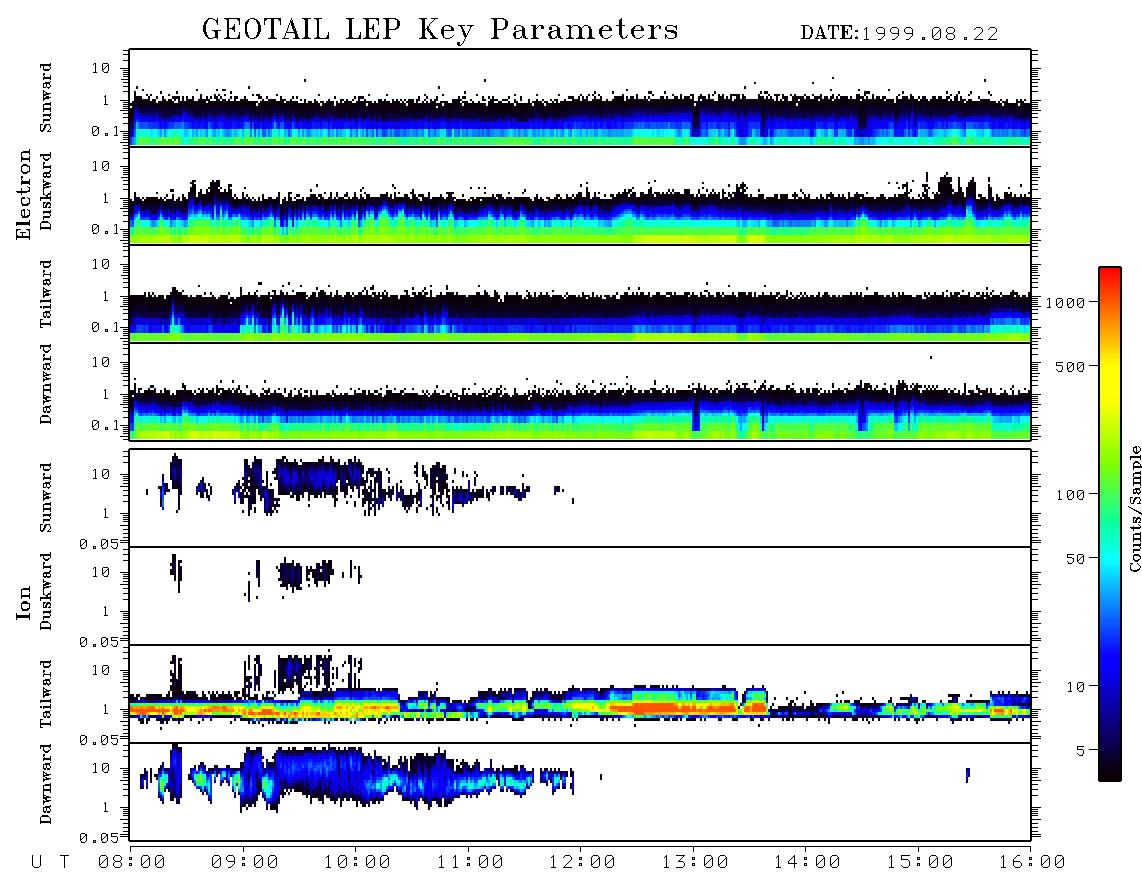Screen dimensions: 1142x880
Task: Click the Ion Tailward spectrogram panel
Action: coord(580,694)
